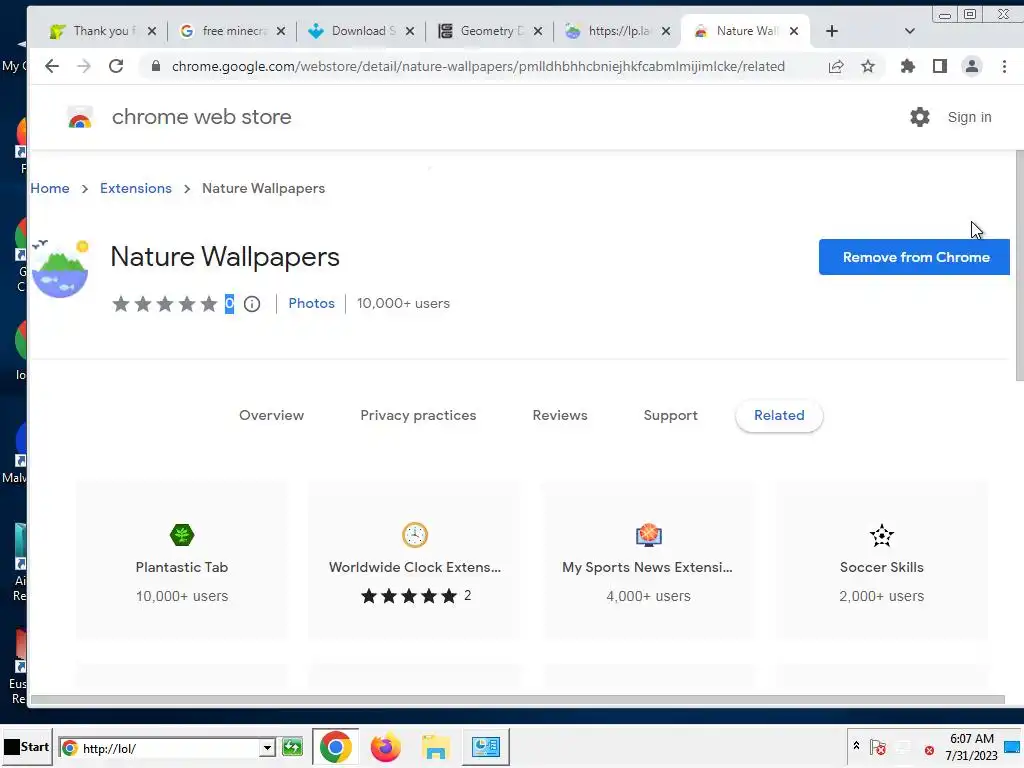Click the star rating of Nature Wallpapers
The height and width of the screenshot is (768, 1024).
point(165,304)
